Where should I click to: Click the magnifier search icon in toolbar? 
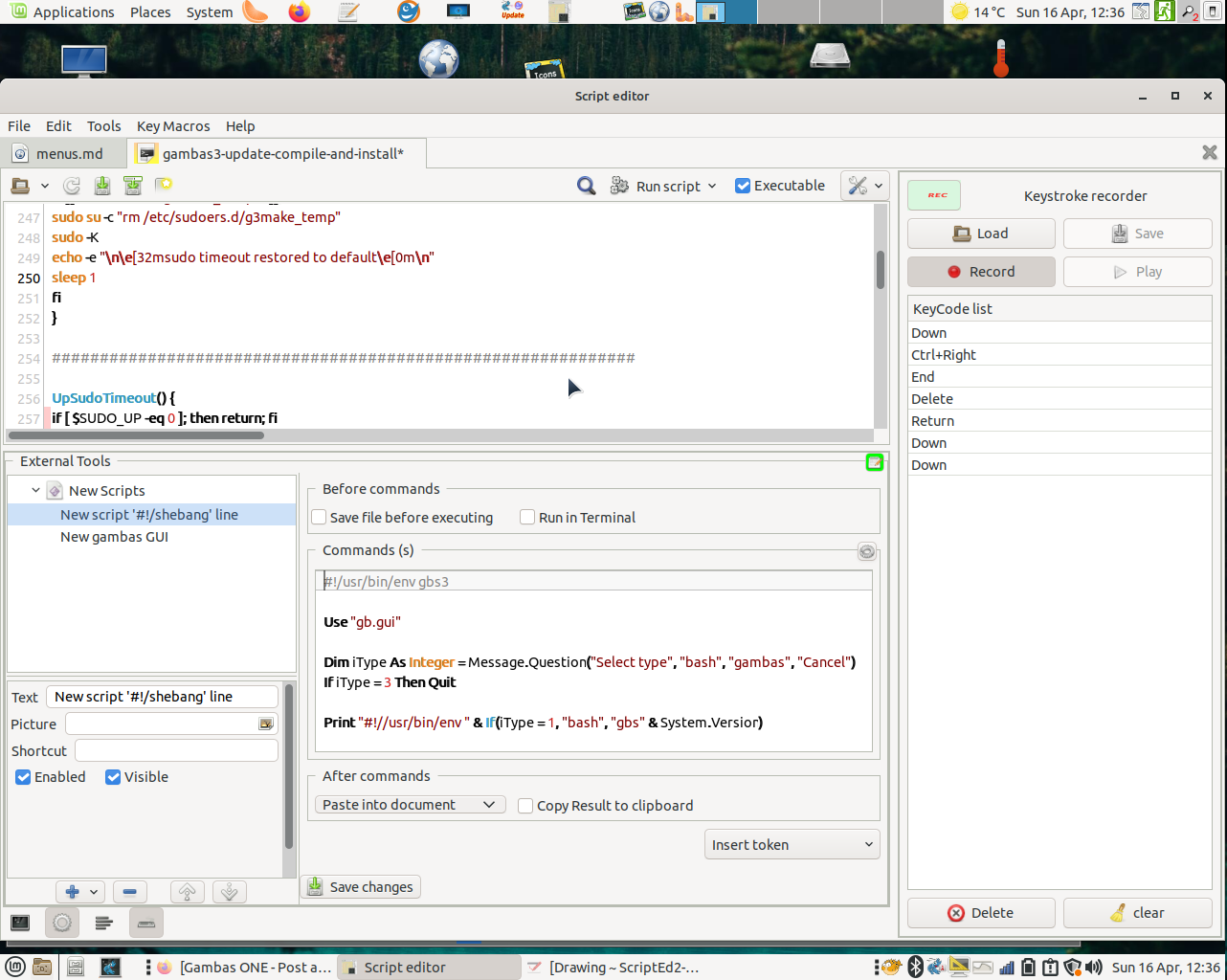tap(586, 186)
